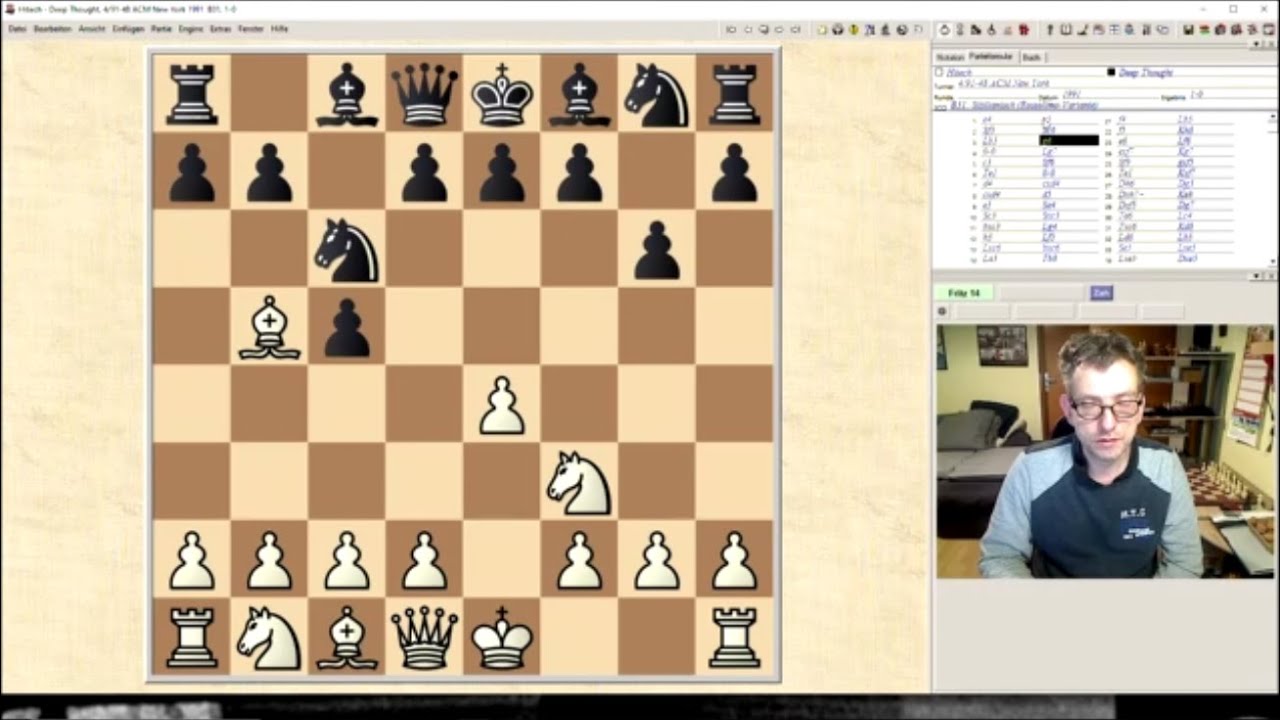Open the Partie menu
This screenshot has width=1280, height=720.
[161, 29]
